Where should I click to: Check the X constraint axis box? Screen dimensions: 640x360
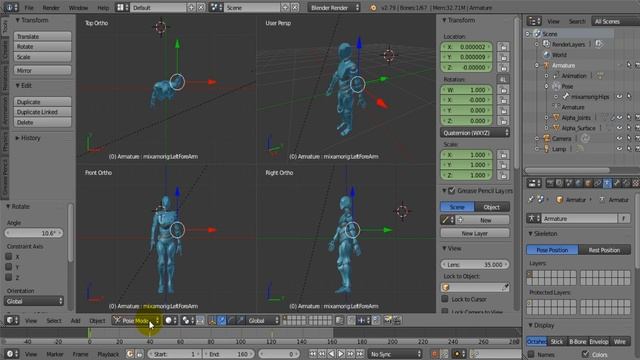[x=9, y=256]
